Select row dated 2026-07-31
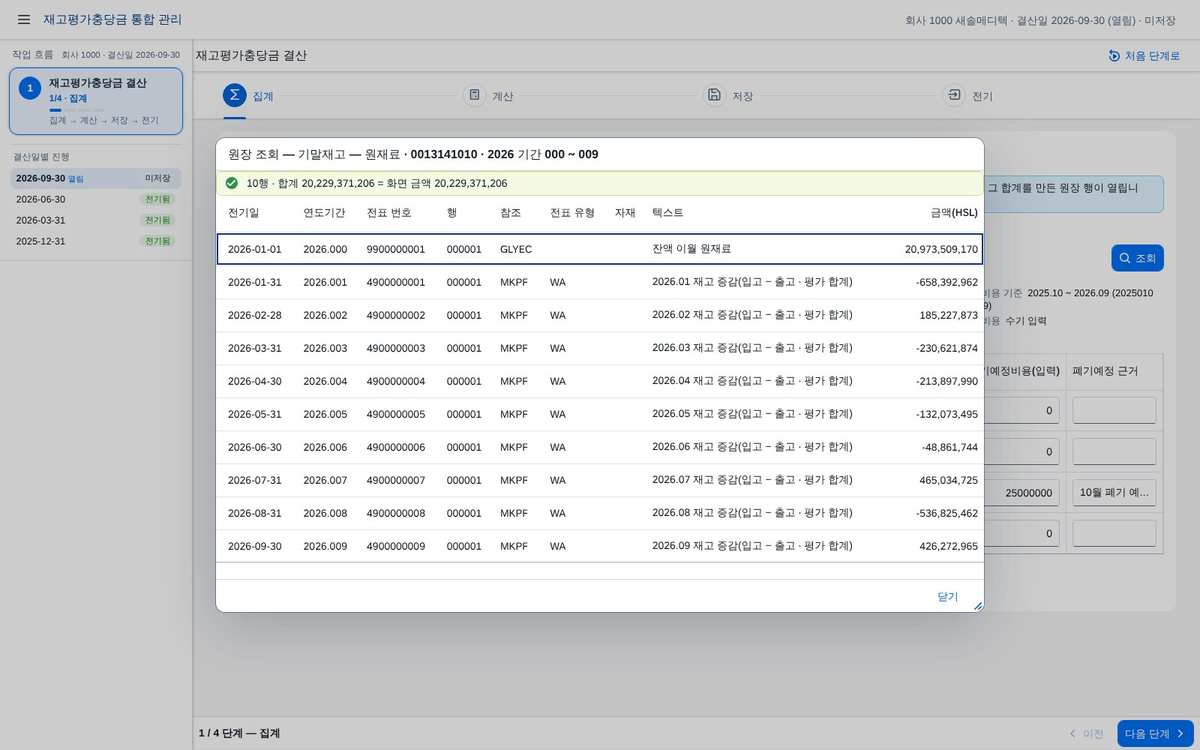 600,480
